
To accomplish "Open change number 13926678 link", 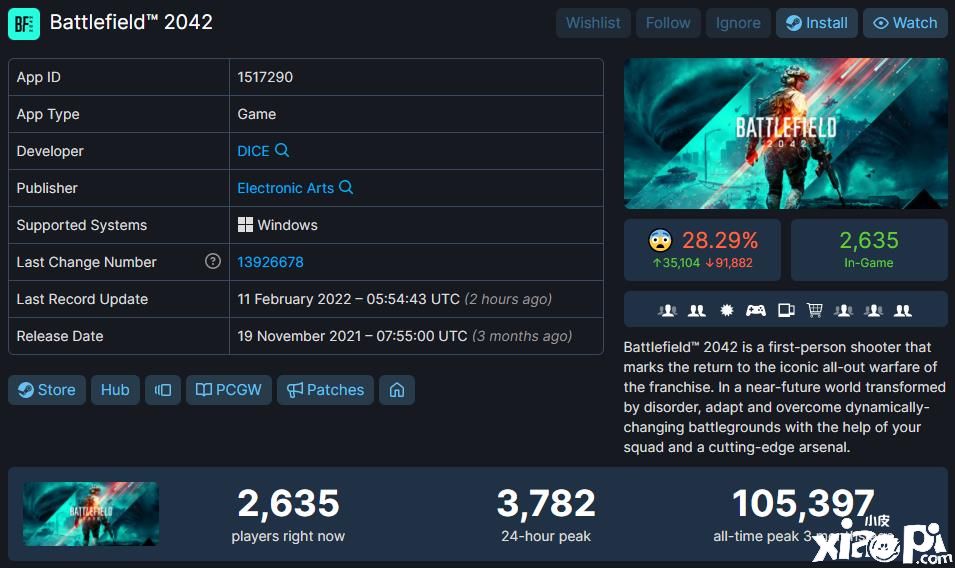I will pos(270,262).
